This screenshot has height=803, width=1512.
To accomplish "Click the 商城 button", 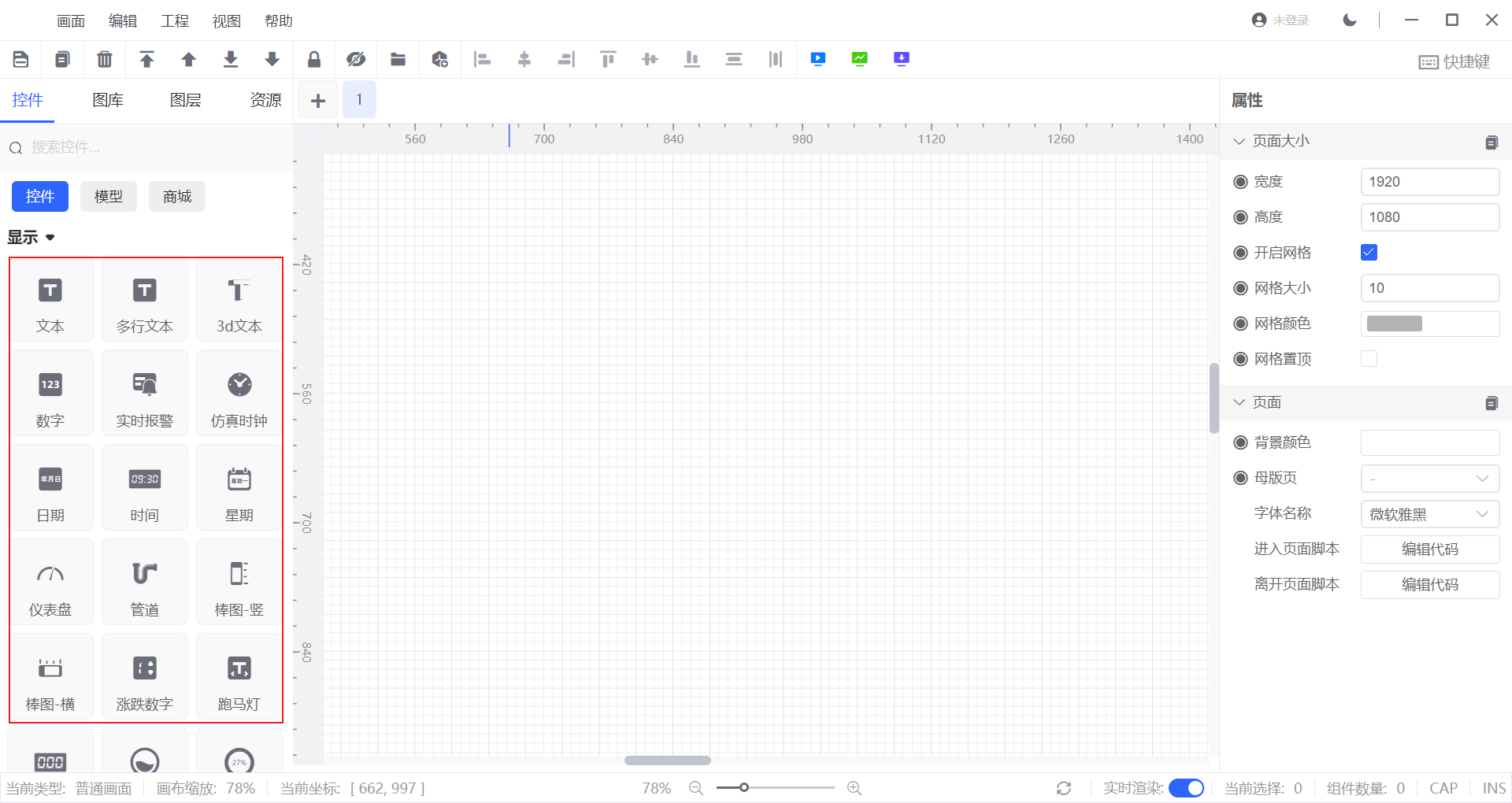I will point(177,197).
